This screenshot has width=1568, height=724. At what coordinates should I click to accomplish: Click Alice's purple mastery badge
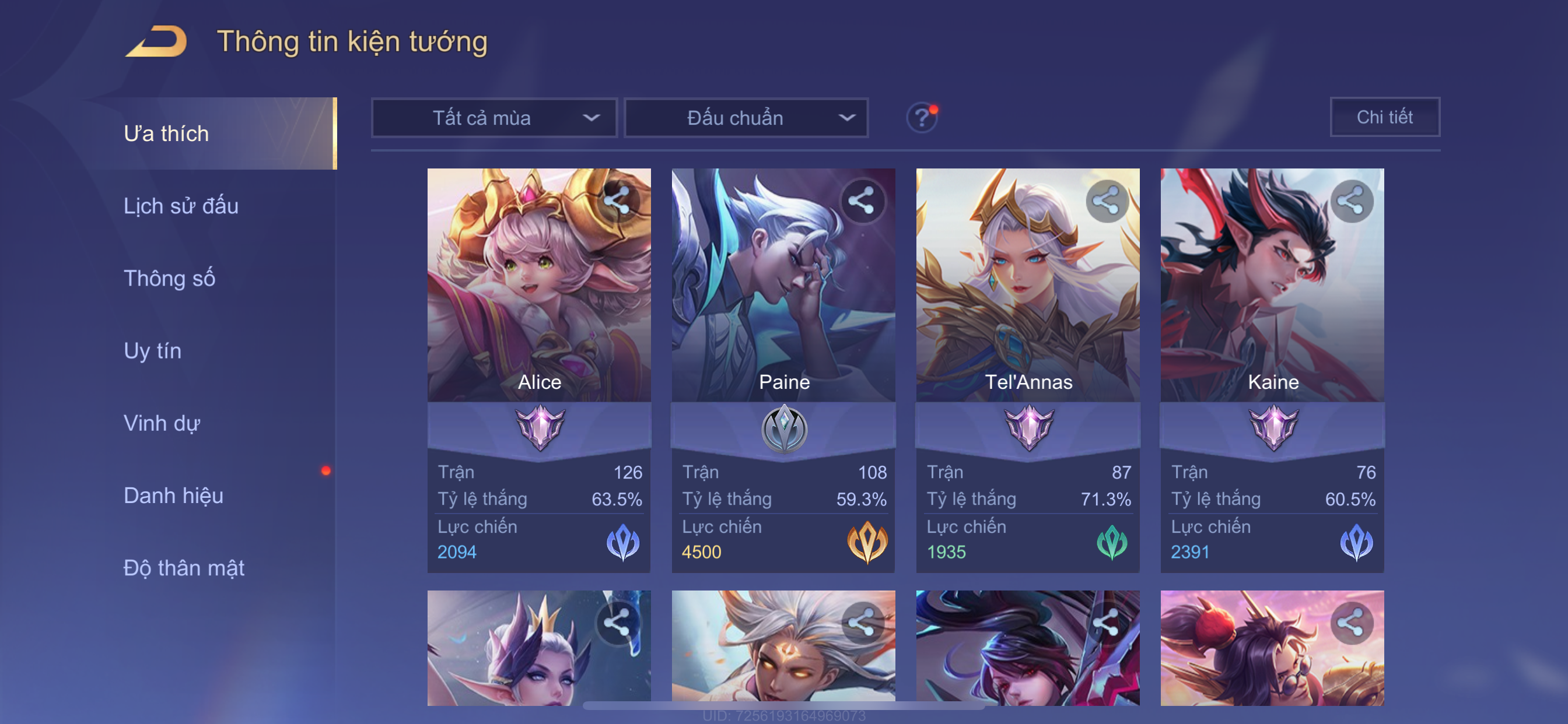tap(540, 428)
